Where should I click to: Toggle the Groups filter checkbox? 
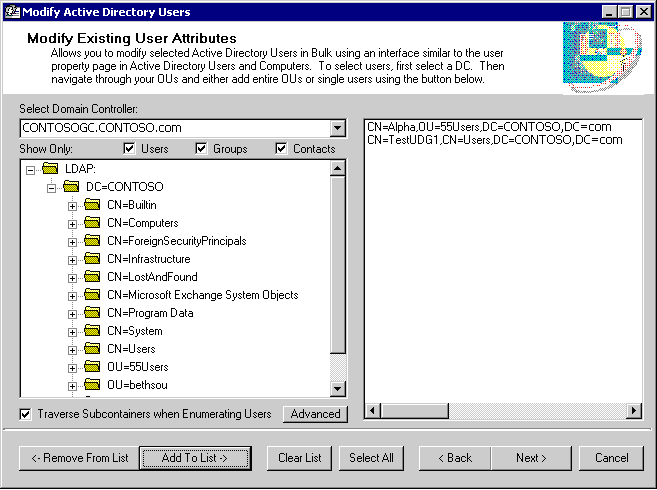tap(201, 149)
